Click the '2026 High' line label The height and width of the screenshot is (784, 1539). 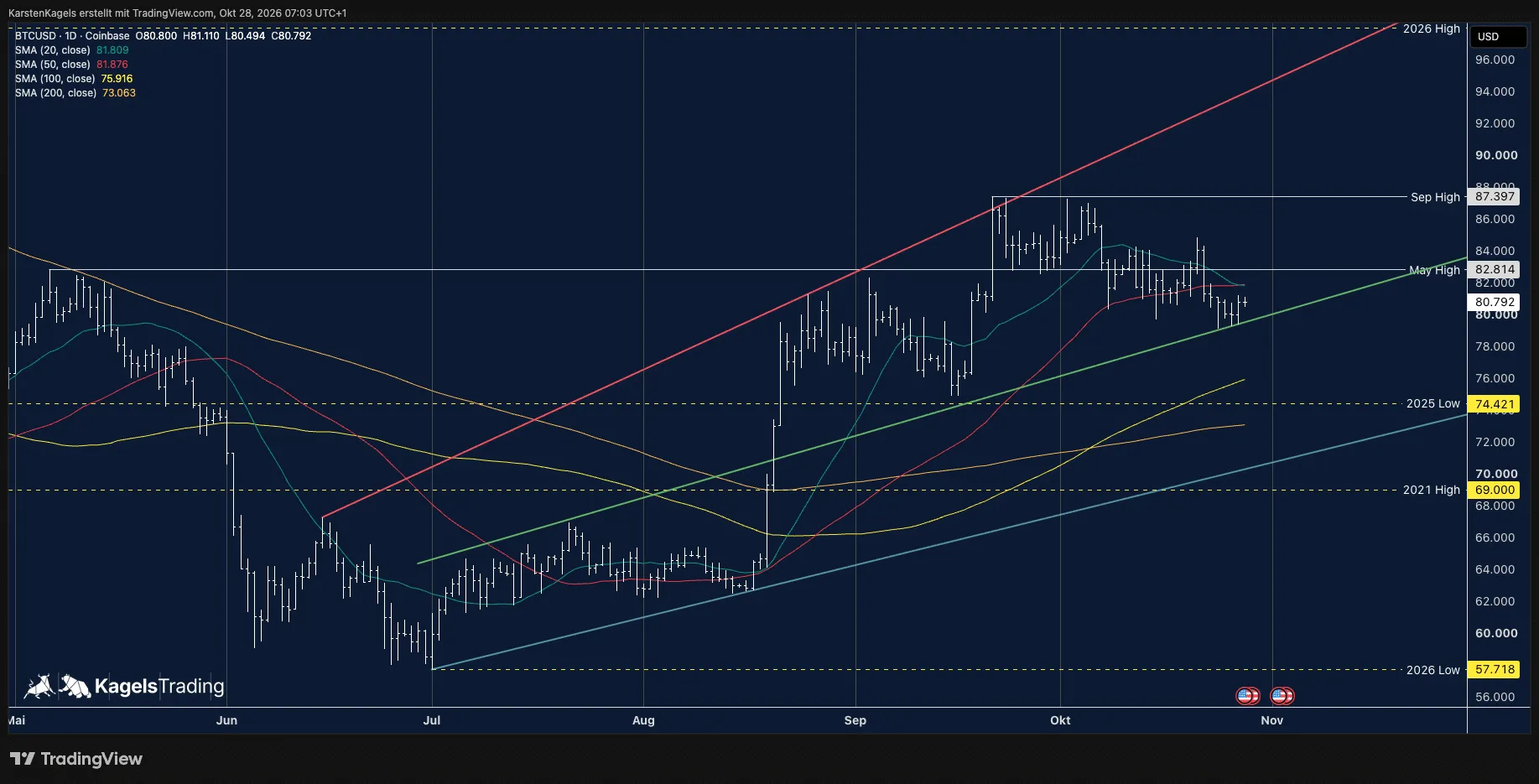pyautogui.click(x=1431, y=29)
